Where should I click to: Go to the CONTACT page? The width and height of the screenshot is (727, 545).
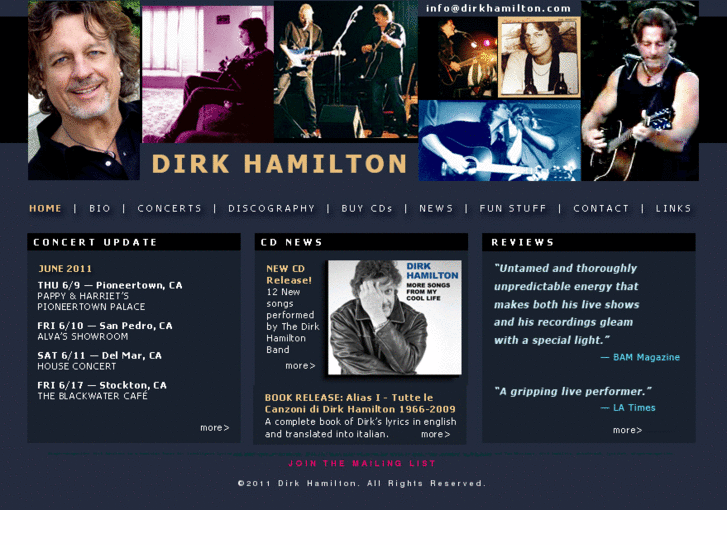[601, 209]
